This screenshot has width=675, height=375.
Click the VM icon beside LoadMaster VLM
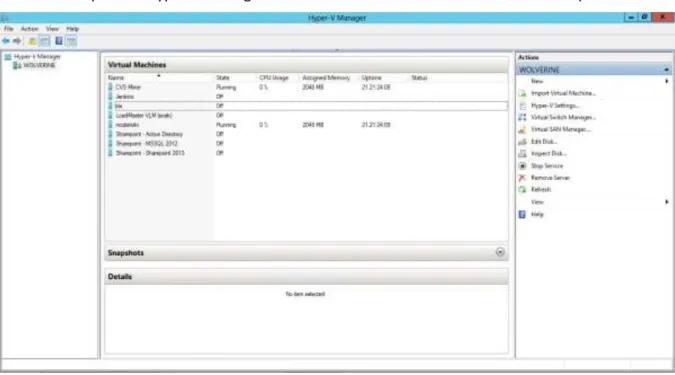[110, 115]
